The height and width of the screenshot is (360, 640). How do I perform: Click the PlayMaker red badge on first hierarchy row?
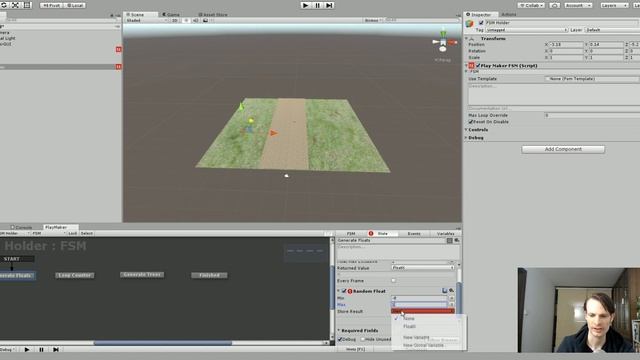118,49
